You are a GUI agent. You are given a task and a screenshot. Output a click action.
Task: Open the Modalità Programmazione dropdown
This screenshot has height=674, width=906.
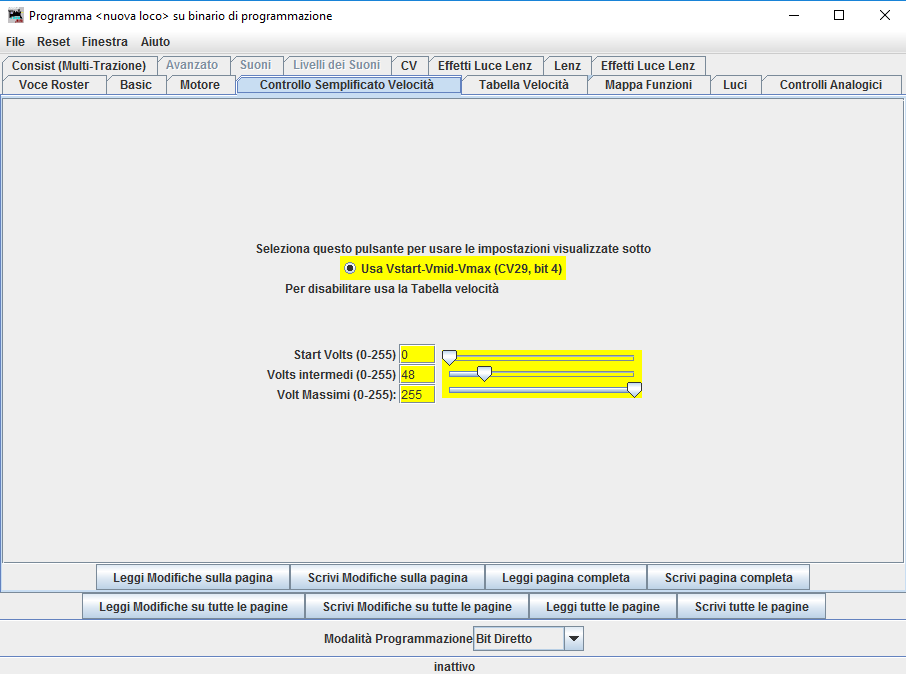click(573, 638)
